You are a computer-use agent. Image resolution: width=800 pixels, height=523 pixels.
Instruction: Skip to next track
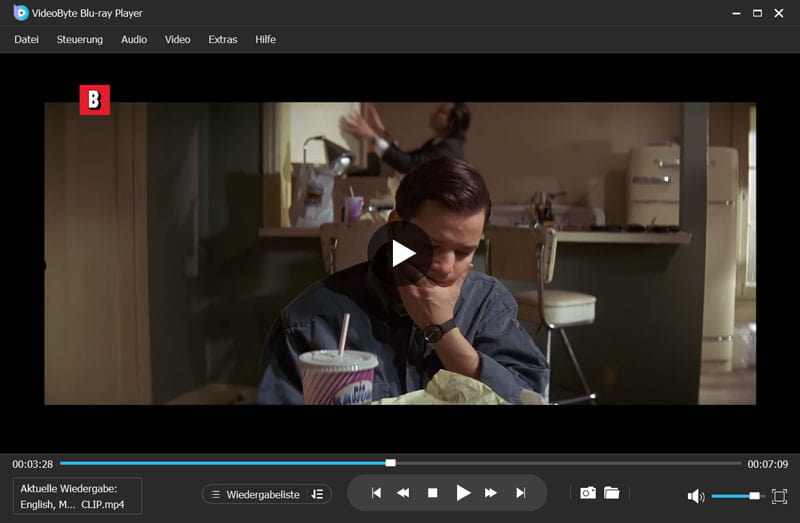coord(520,493)
